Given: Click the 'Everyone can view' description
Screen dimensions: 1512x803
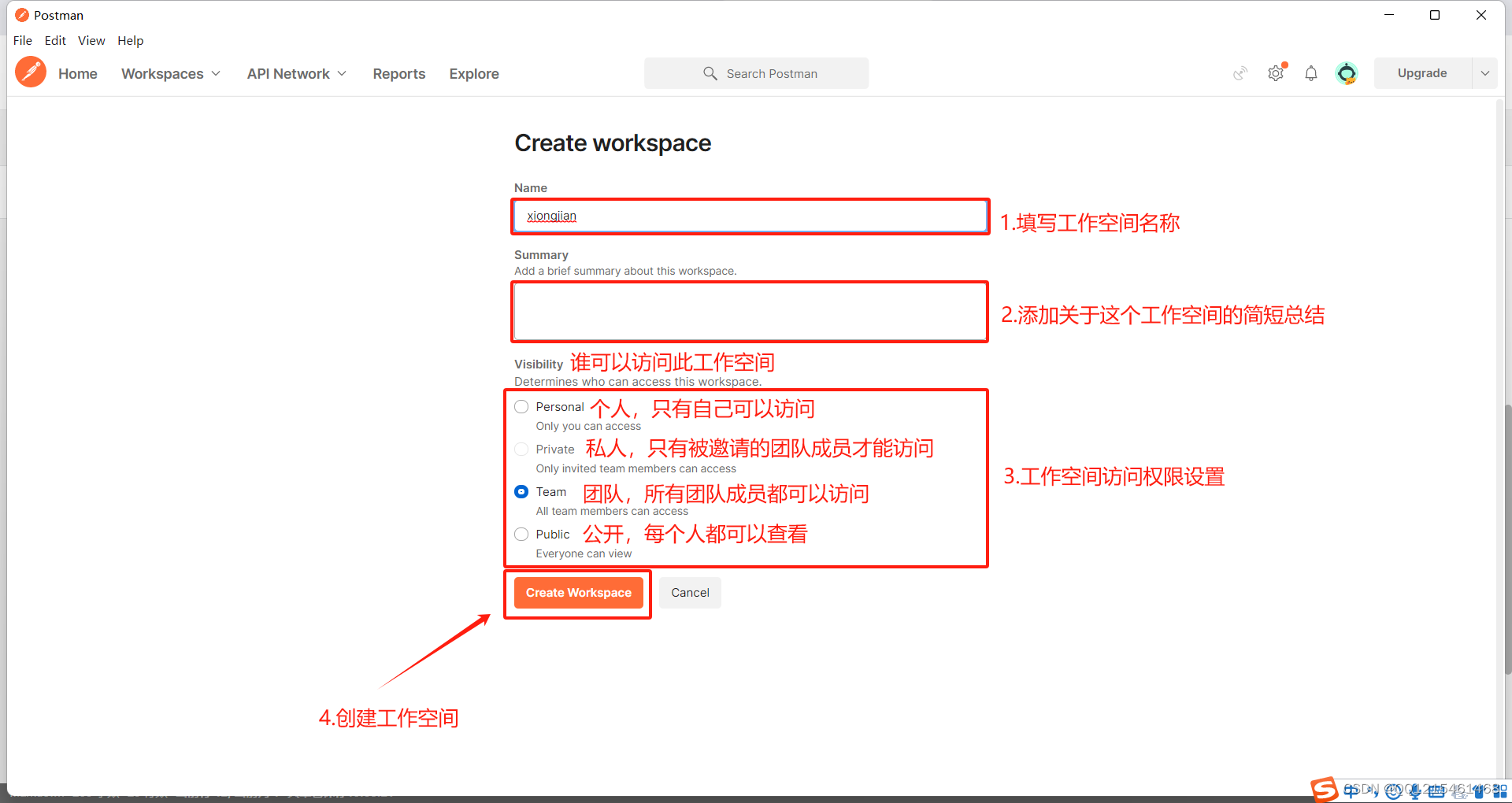Looking at the screenshot, I should click(584, 553).
